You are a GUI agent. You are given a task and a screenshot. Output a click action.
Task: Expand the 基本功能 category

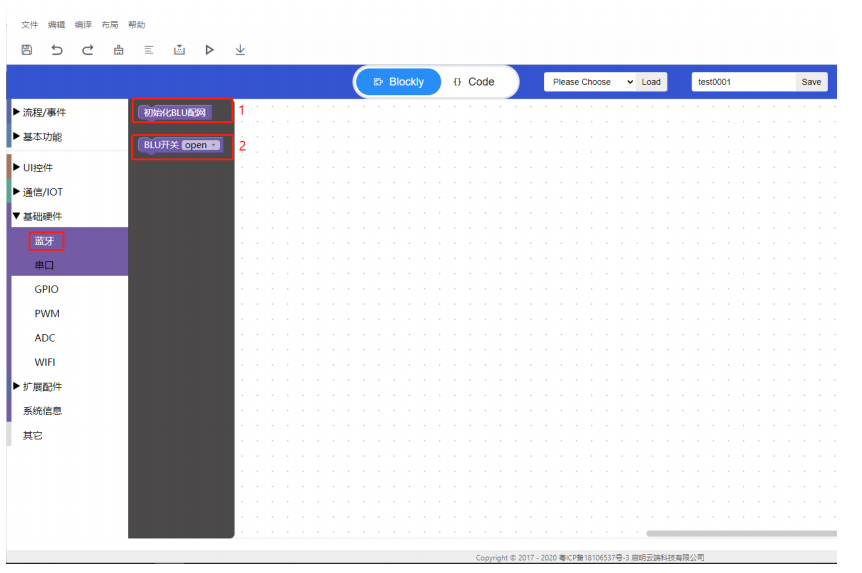69,136
